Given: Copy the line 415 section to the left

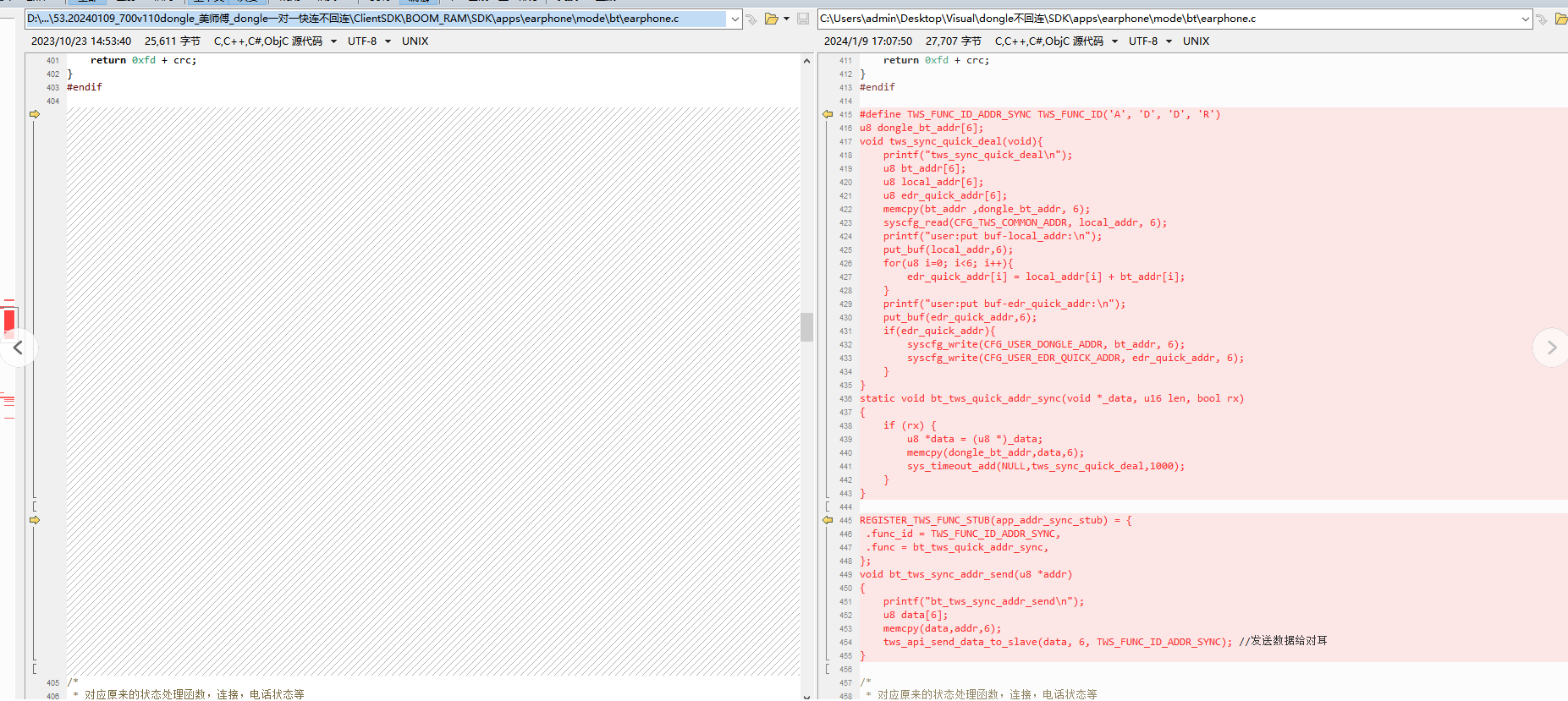Looking at the screenshot, I should pos(828,114).
